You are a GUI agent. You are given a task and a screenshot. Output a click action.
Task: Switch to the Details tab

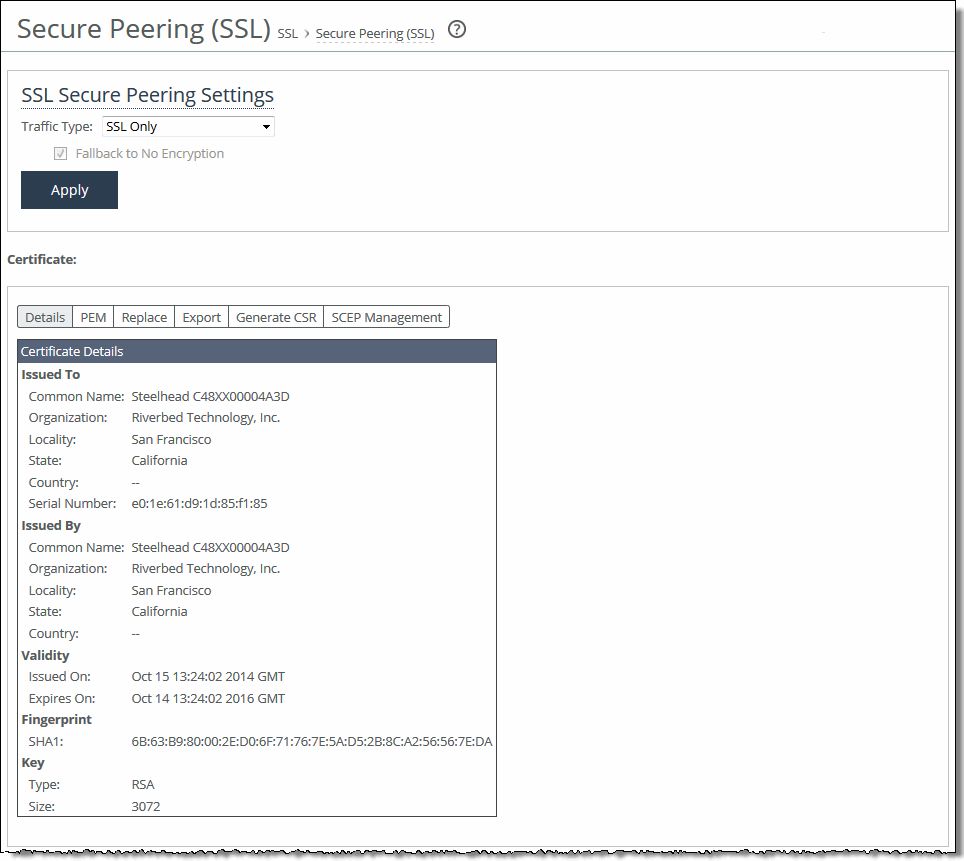(45, 317)
